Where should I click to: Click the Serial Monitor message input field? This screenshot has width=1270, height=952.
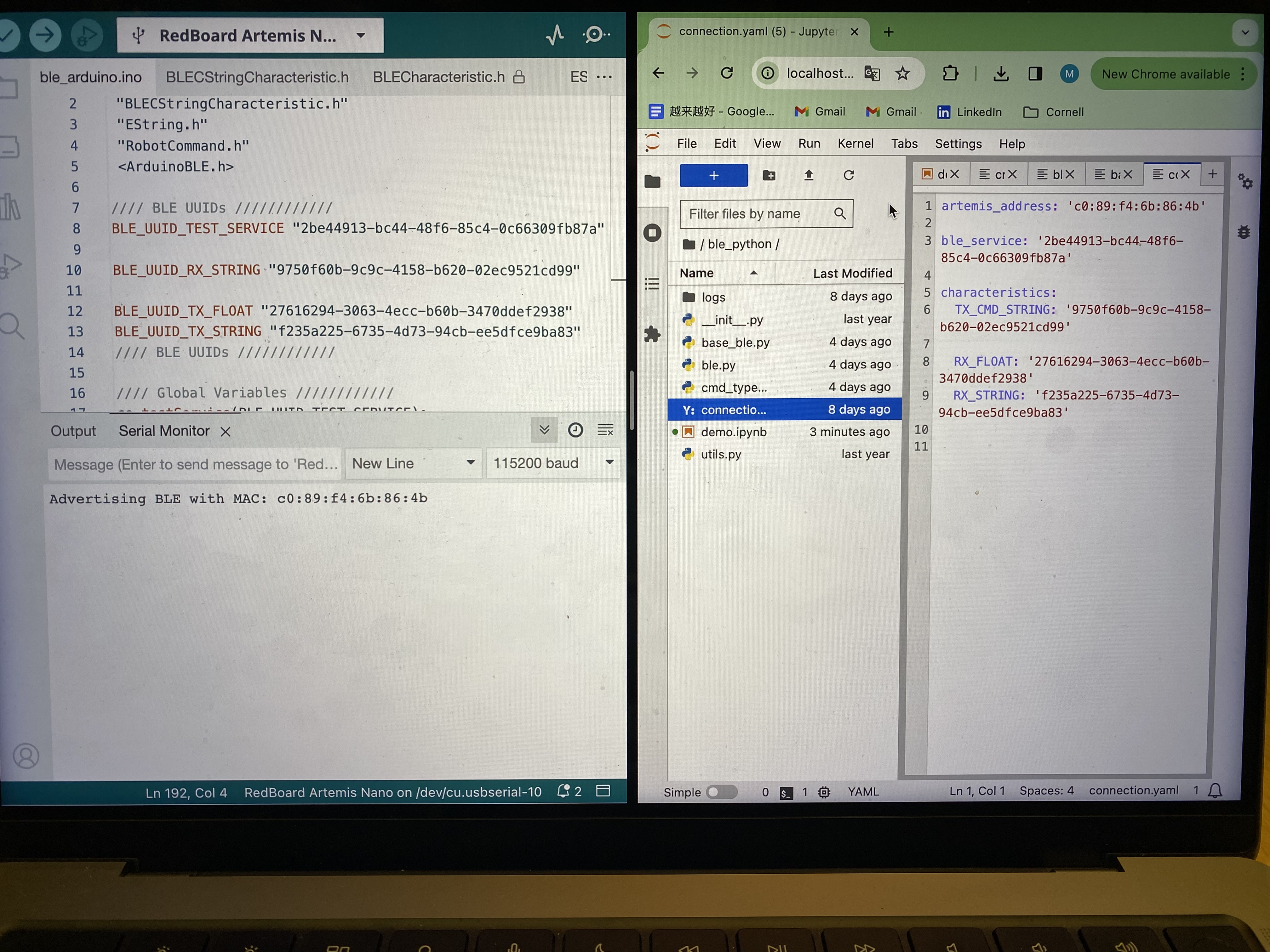click(194, 464)
